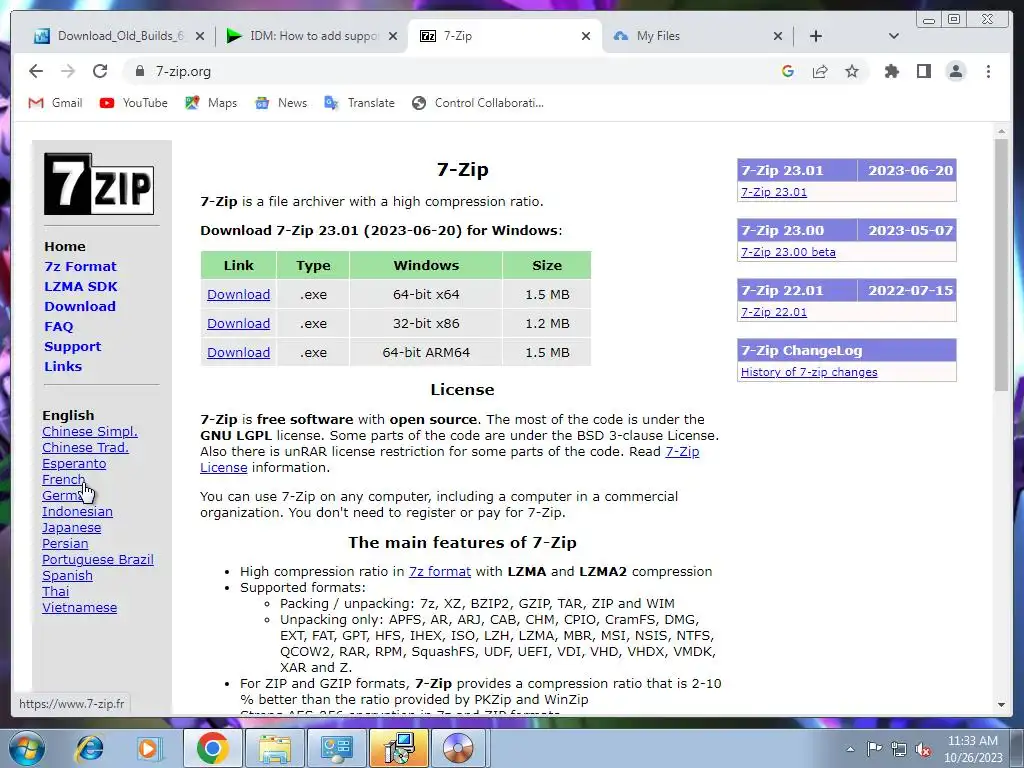Reload the 7-zip.org page
The image size is (1024, 768).
100,71
